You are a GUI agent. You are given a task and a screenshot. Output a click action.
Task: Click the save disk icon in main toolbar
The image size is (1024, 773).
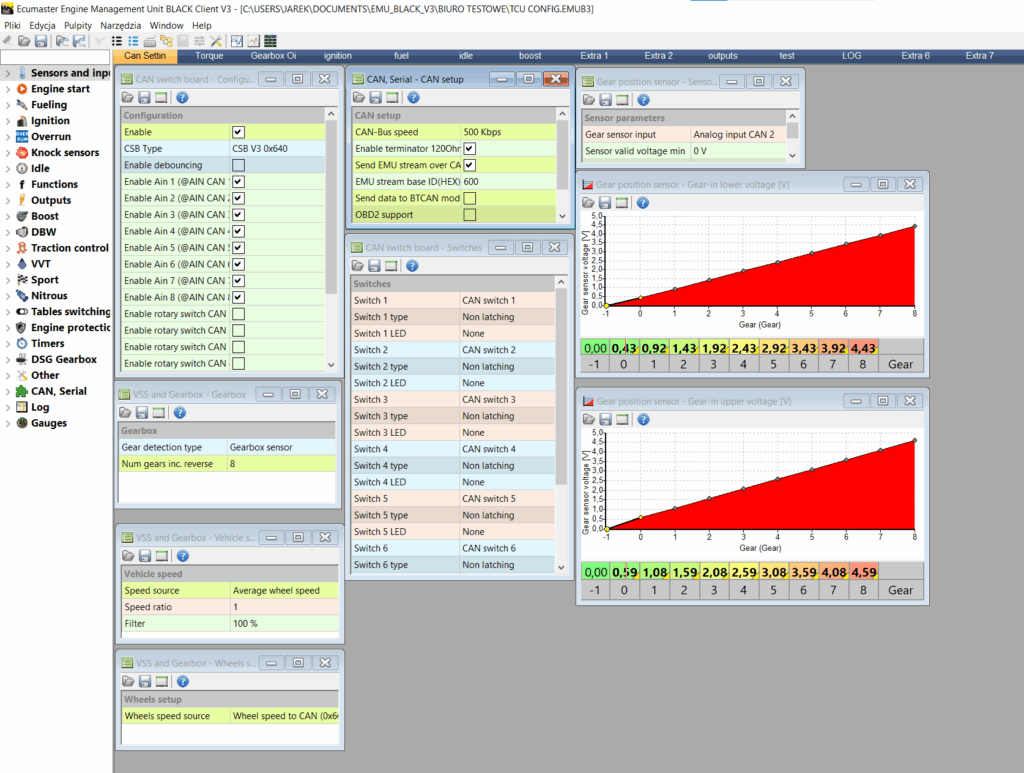point(41,41)
